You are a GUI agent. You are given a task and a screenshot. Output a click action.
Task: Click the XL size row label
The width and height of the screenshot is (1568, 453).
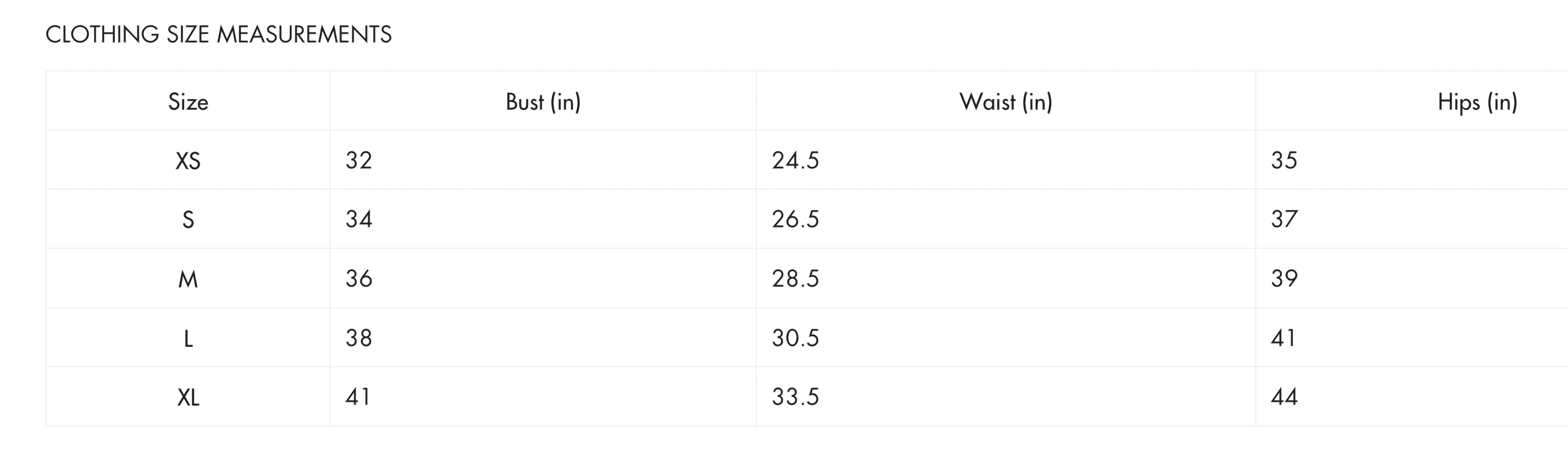tap(188, 397)
